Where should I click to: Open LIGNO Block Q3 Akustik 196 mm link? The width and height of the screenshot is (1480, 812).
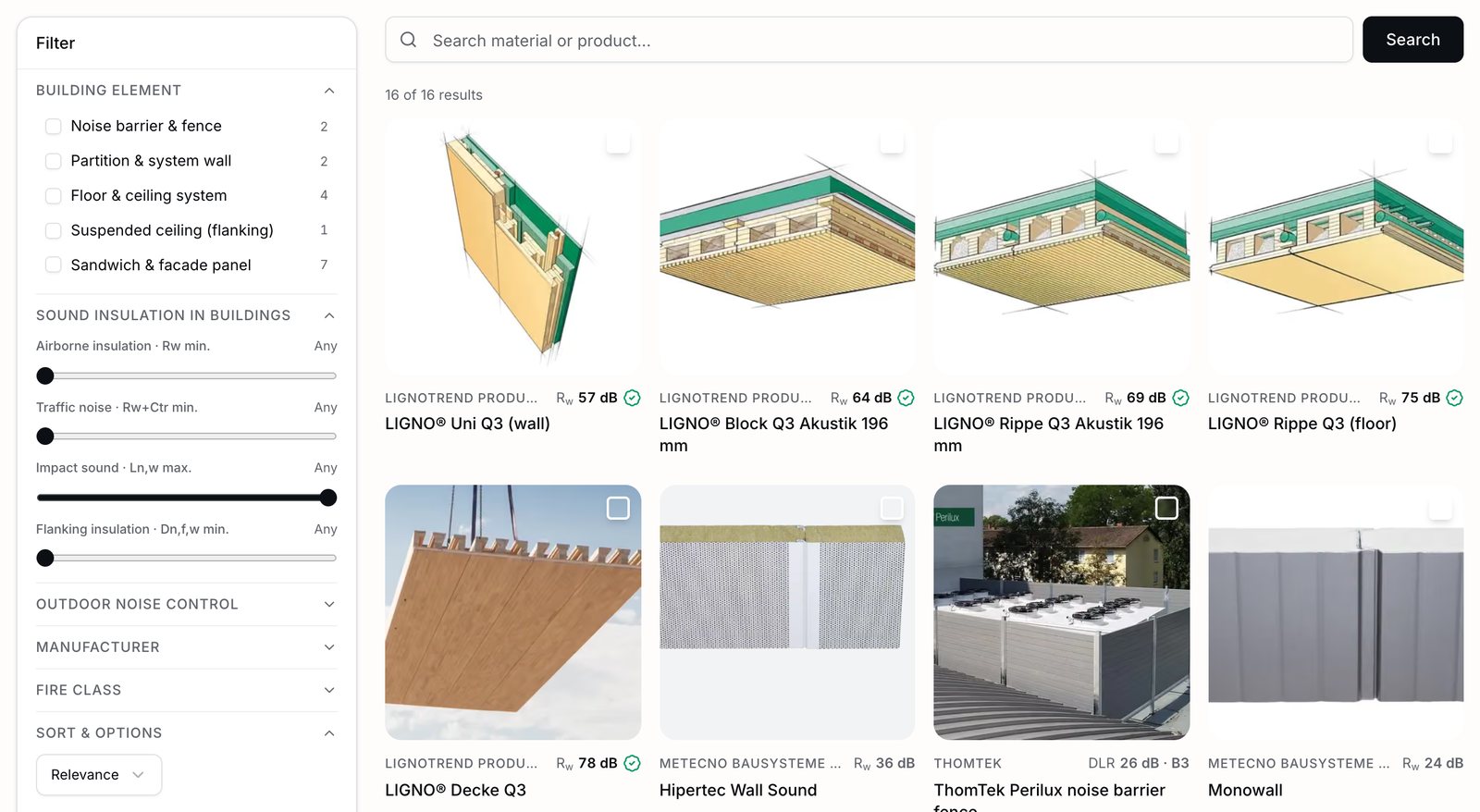click(773, 435)
